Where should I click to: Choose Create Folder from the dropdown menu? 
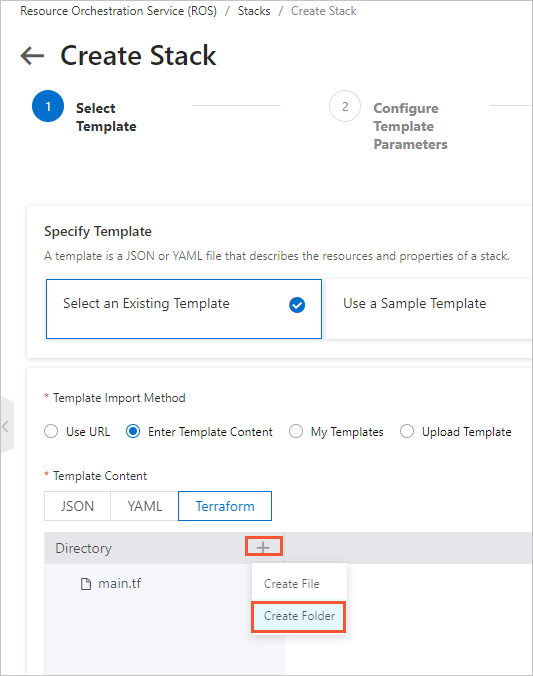coord(299,616)
